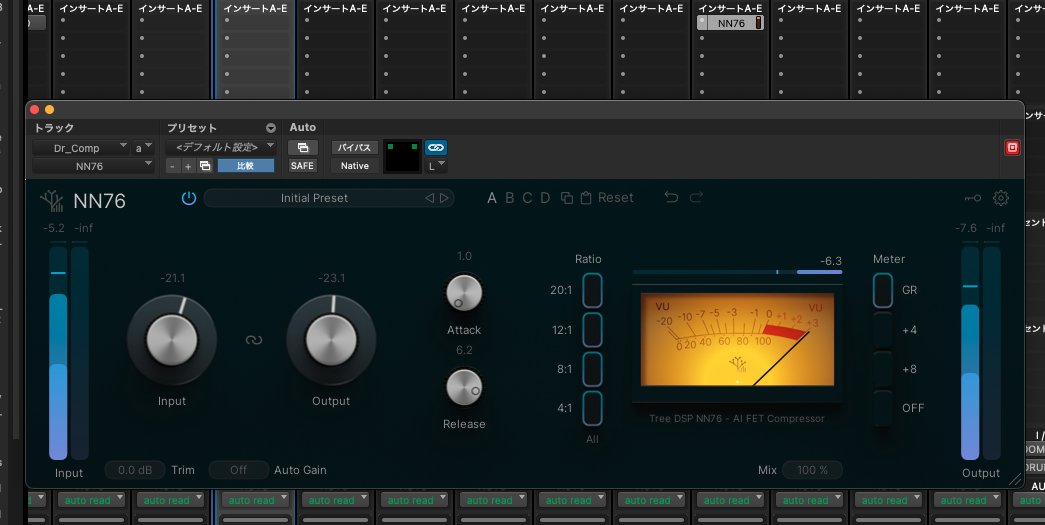Open the license key icon
The image size is (1045, 525).
coord(972,198)
